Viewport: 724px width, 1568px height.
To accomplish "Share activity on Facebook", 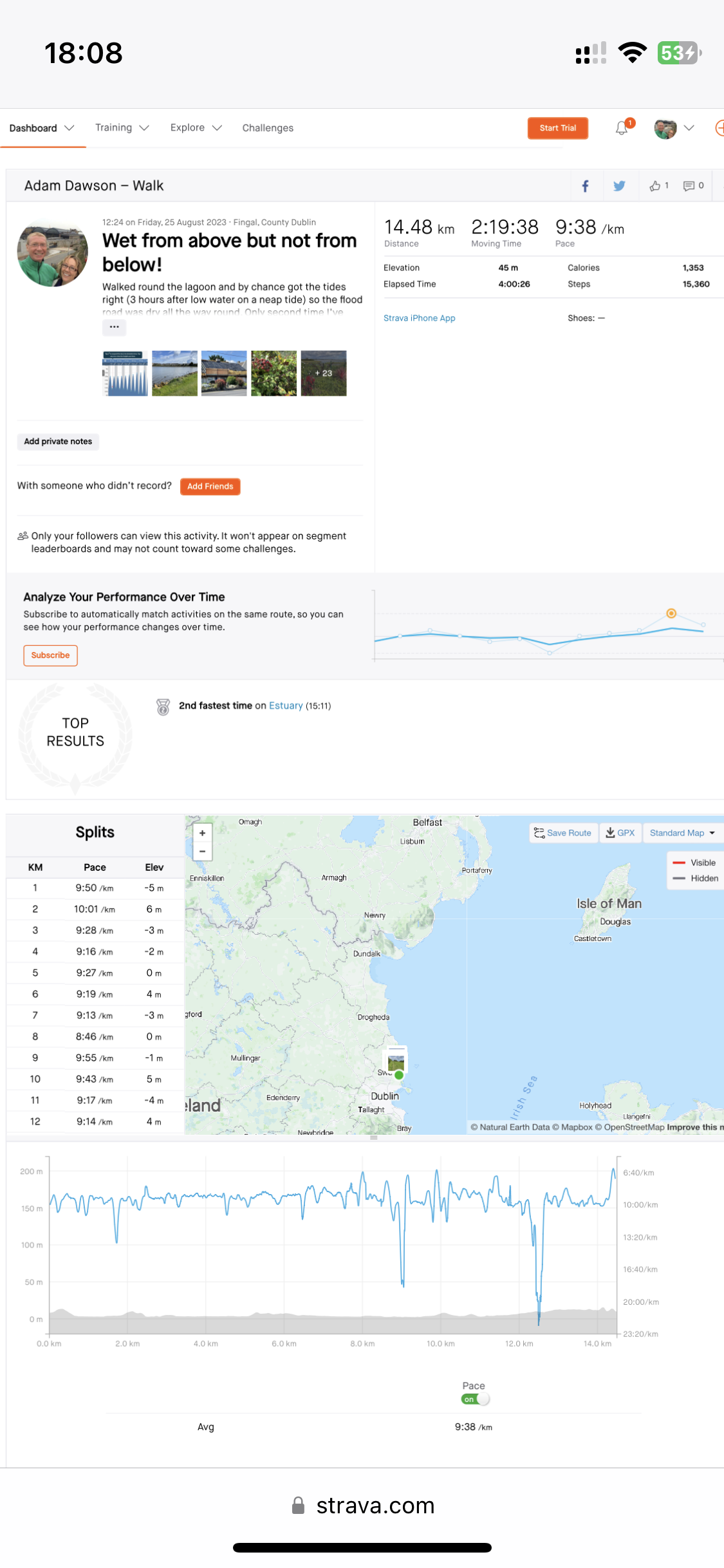I will click(x=585, y=186).
